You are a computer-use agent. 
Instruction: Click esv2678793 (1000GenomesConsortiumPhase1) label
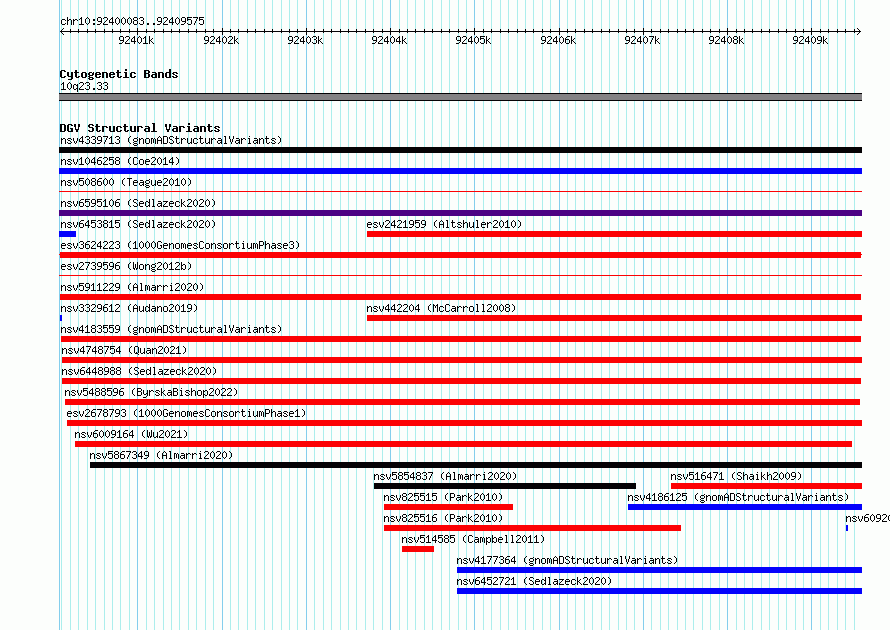coord(186,413)
